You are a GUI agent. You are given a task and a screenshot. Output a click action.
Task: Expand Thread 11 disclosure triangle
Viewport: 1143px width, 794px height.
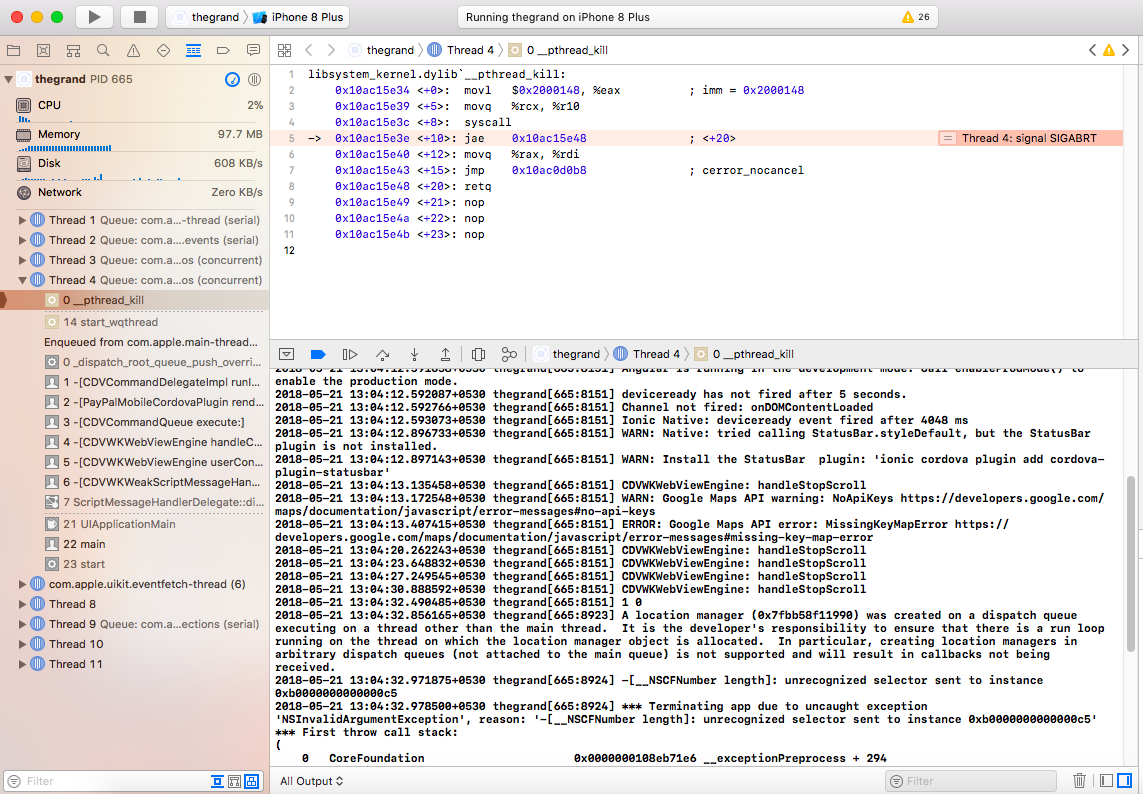(x=22, y=664)
